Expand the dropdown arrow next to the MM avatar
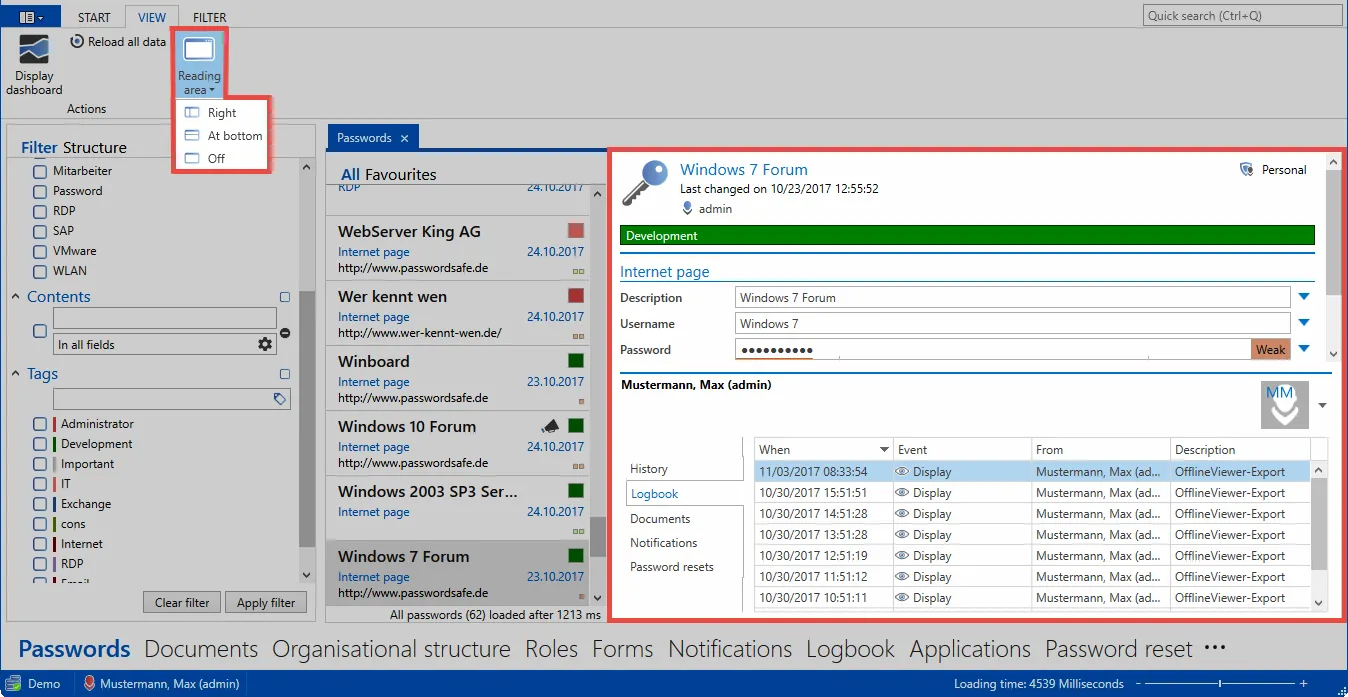This screenshot has width=1348, height=697. click(1323, 405)
